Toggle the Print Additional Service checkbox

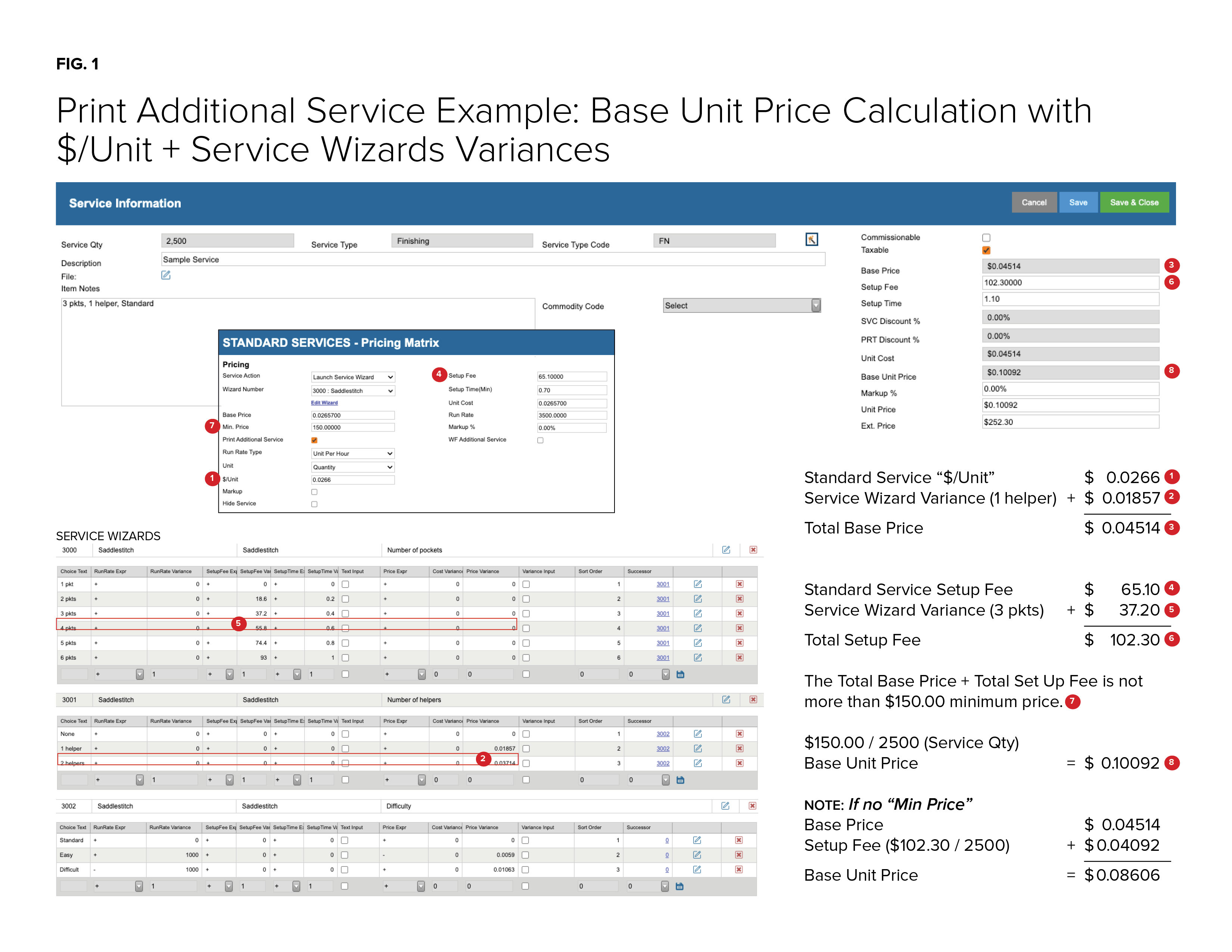314,440
